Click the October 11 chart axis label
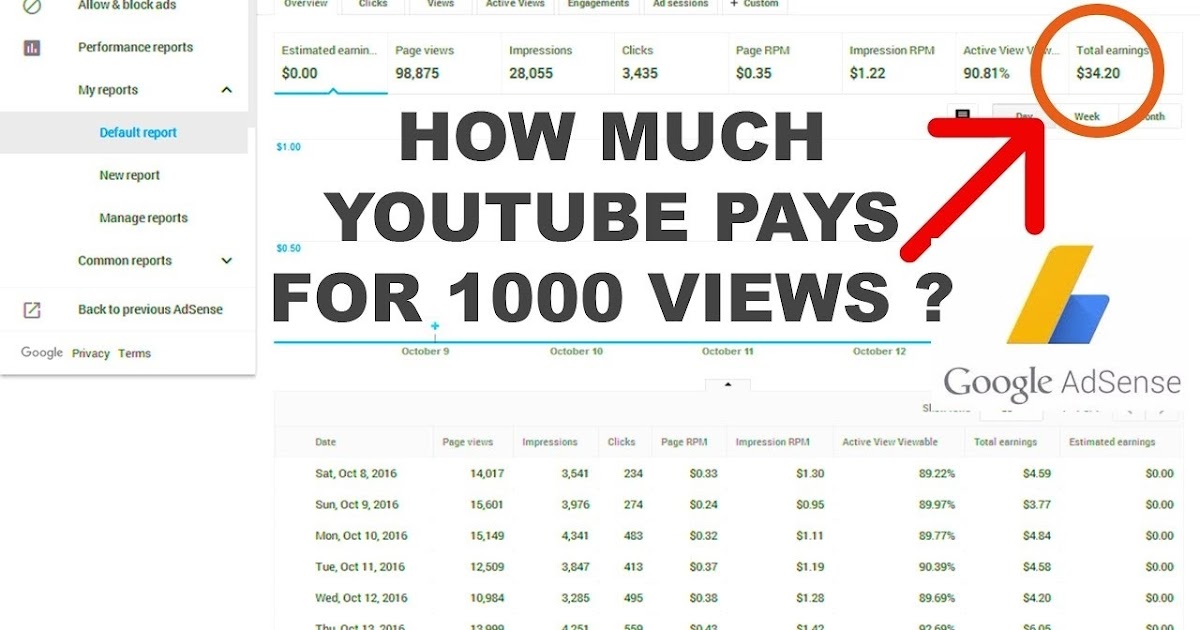The width and height of the screenshot is (1200, 630). [728, 351]
